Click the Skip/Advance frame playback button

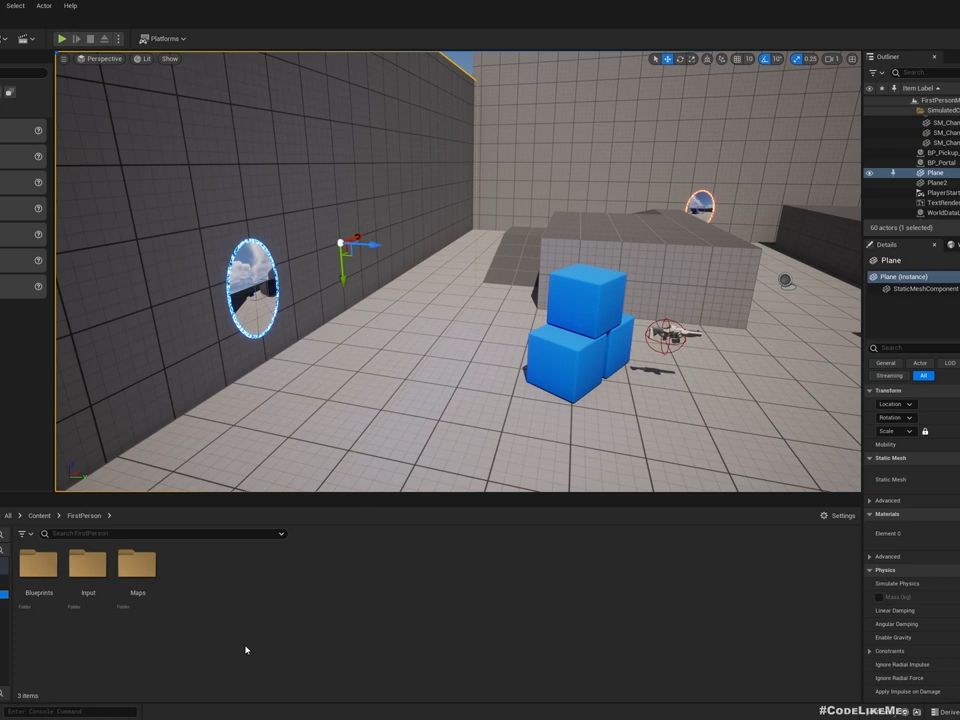[x=77, y=39]
